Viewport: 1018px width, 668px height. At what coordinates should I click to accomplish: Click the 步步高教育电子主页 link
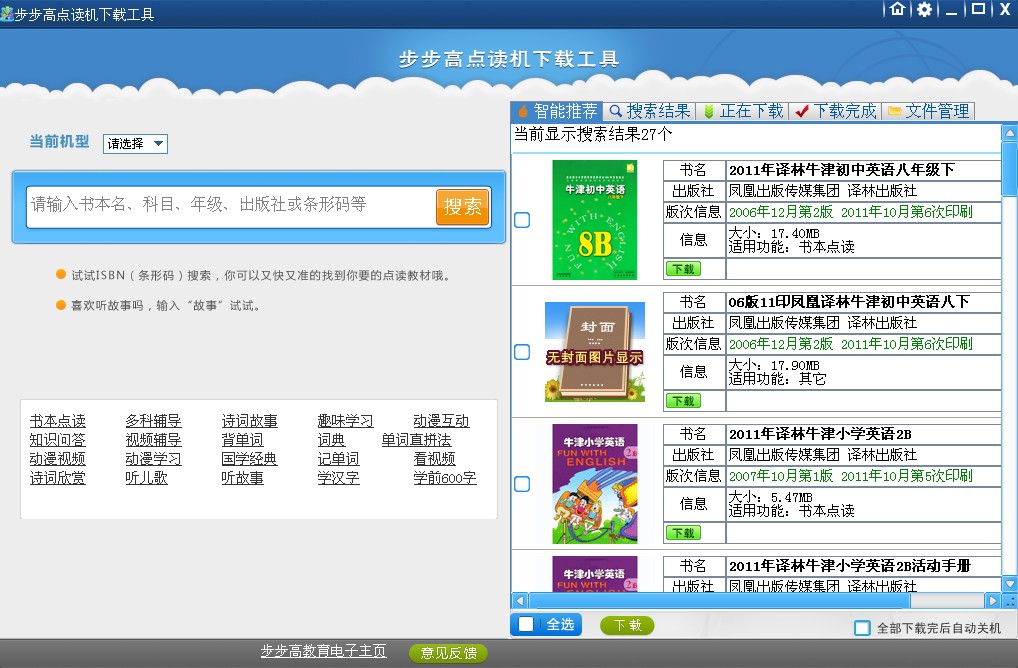(323, 651)
